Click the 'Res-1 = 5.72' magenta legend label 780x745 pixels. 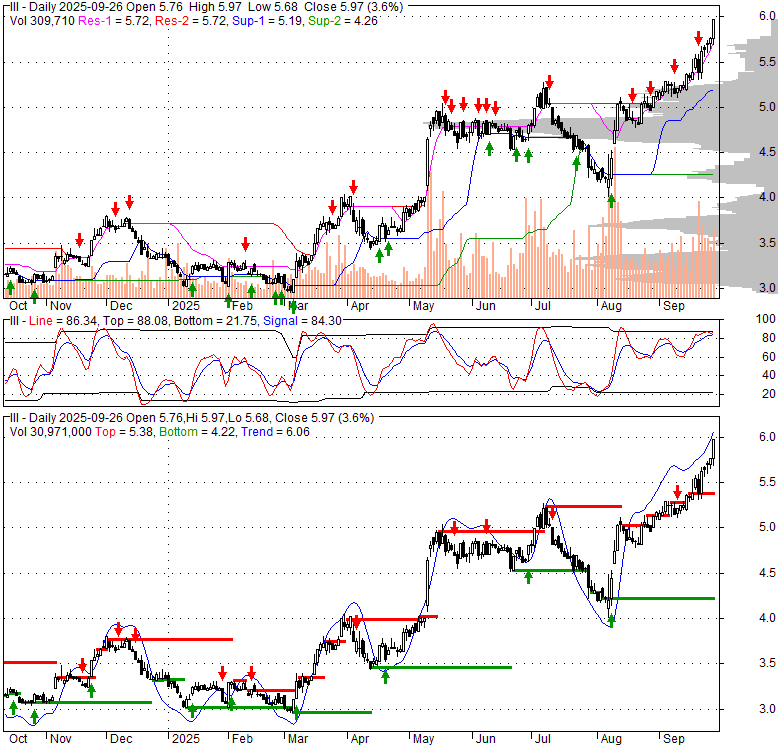[x=114, y=21]
